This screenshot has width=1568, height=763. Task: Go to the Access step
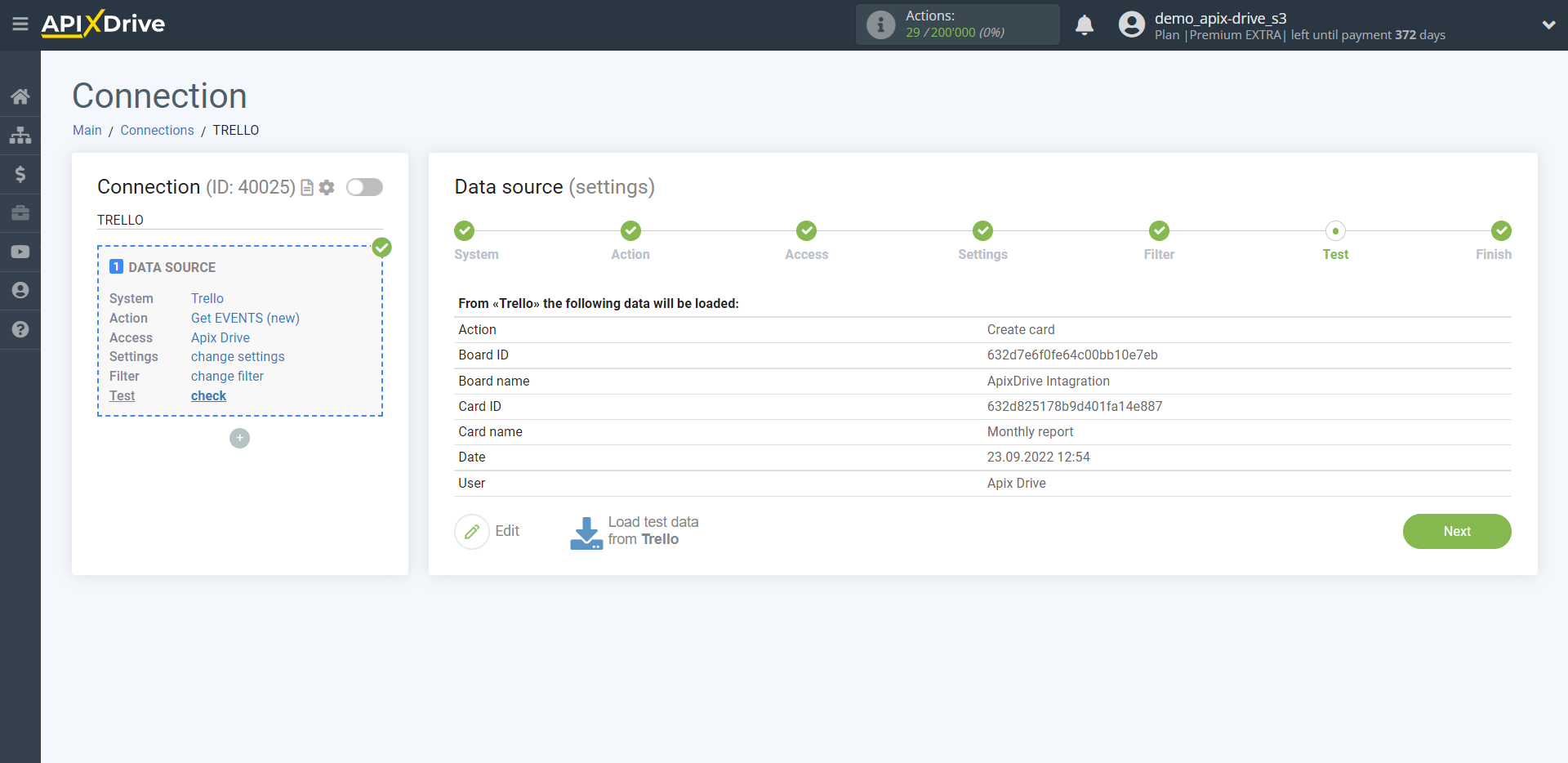click(x=807, y=230)
